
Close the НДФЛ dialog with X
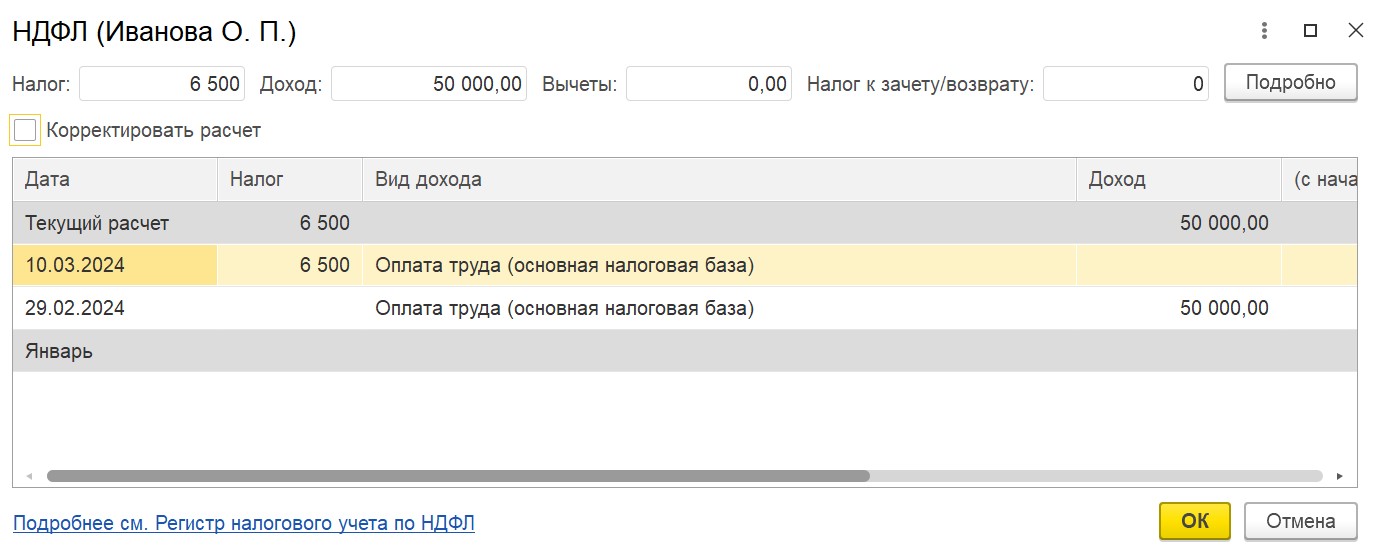coord(1355,31)
